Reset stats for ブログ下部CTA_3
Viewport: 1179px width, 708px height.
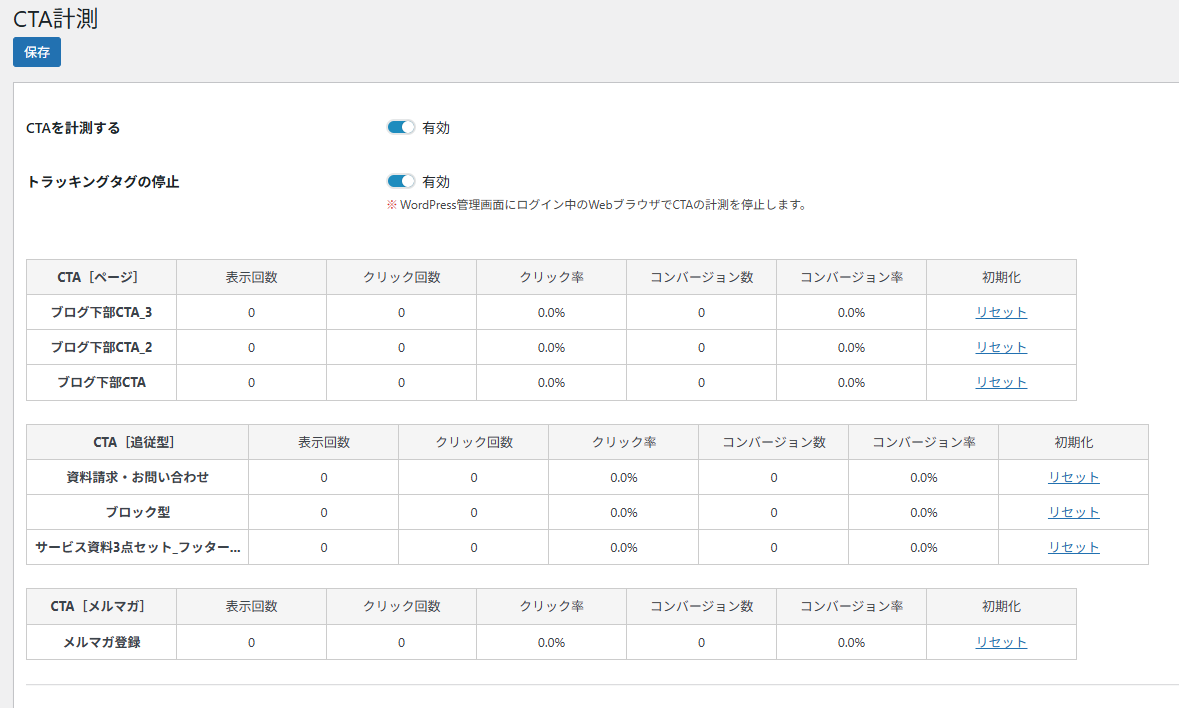point(1001,311)
